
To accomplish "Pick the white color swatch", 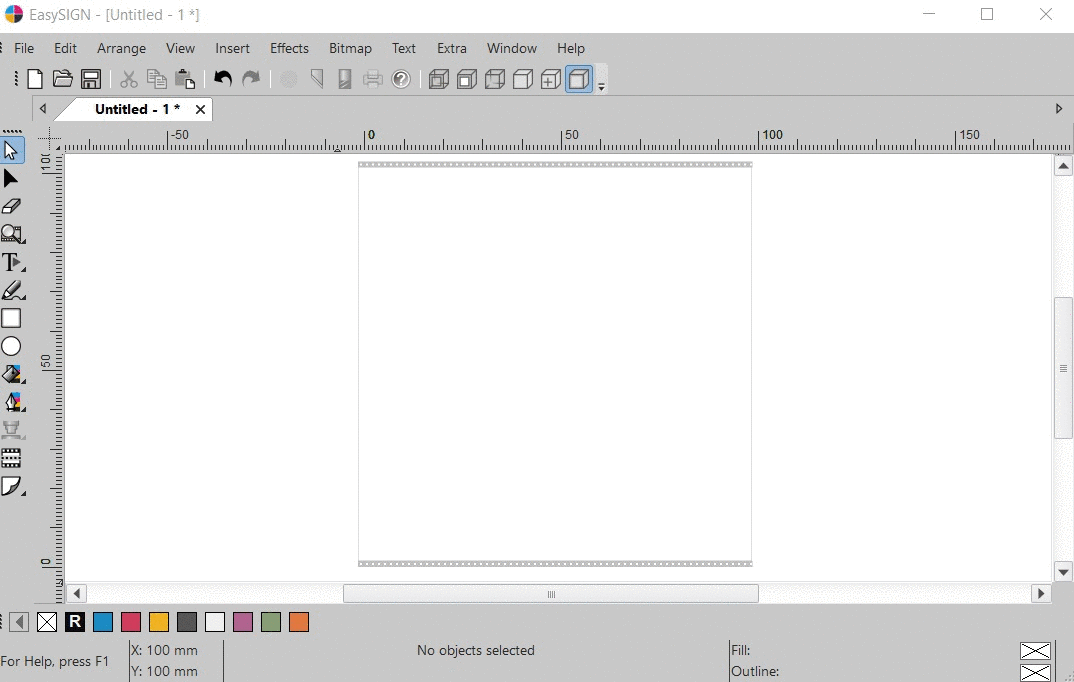I will pos(215,622).
